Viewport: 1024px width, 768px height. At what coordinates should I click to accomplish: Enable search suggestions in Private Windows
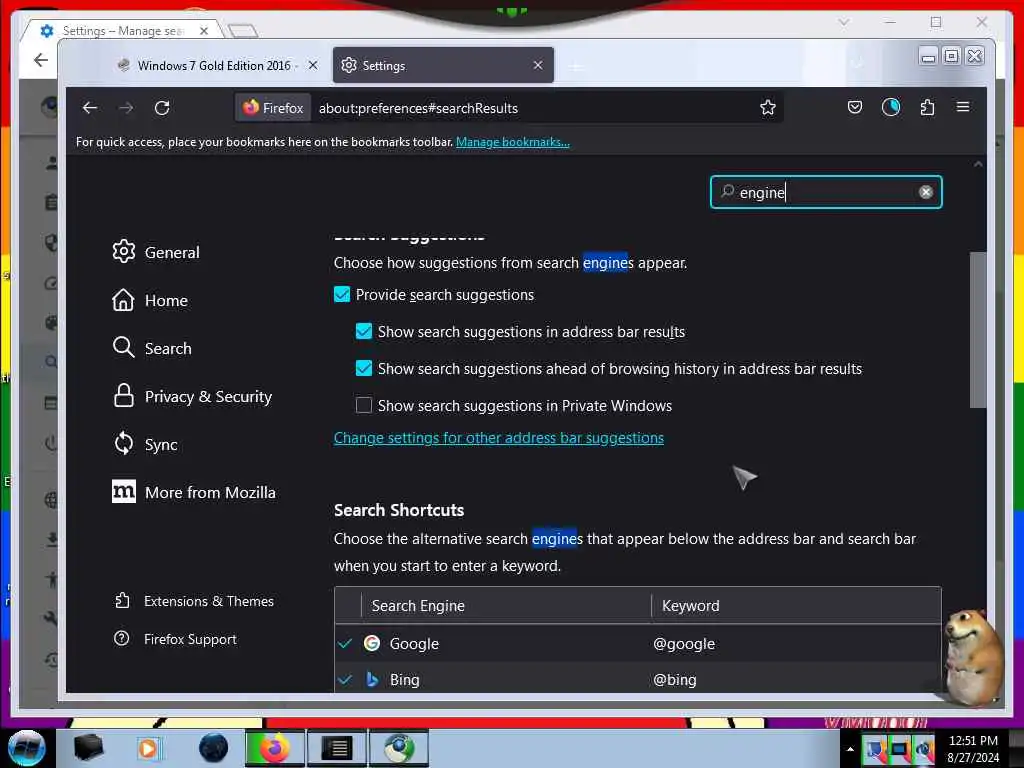coord(364,406)
